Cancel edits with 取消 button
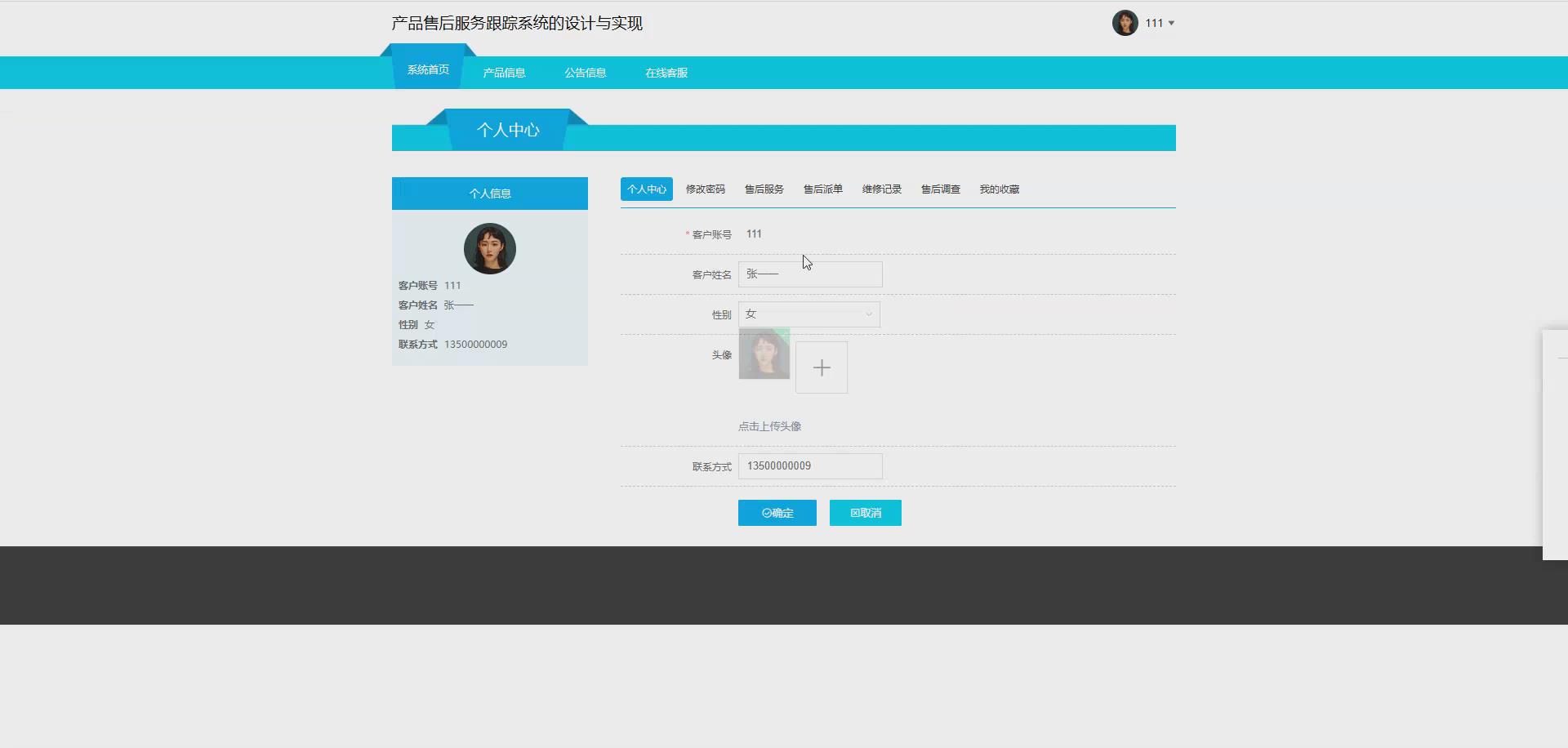Screen dimensions: 1568x748 [866, 513]
